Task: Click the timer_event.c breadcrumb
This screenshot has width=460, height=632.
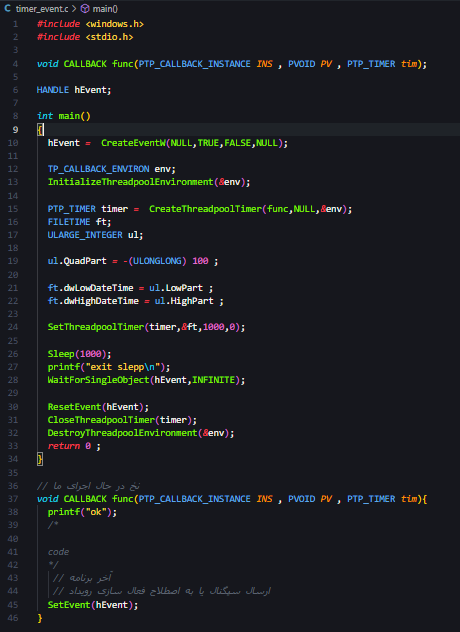Action: coord(42,8)
